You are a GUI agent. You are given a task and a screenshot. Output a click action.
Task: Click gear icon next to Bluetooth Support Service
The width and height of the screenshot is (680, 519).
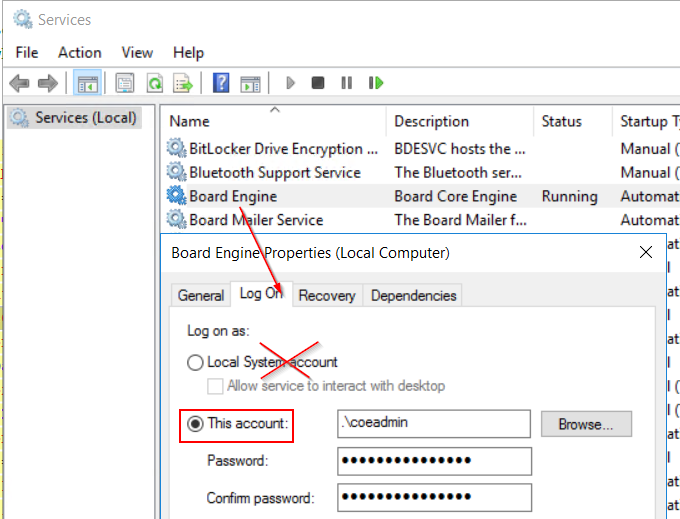tap(176, 172)
